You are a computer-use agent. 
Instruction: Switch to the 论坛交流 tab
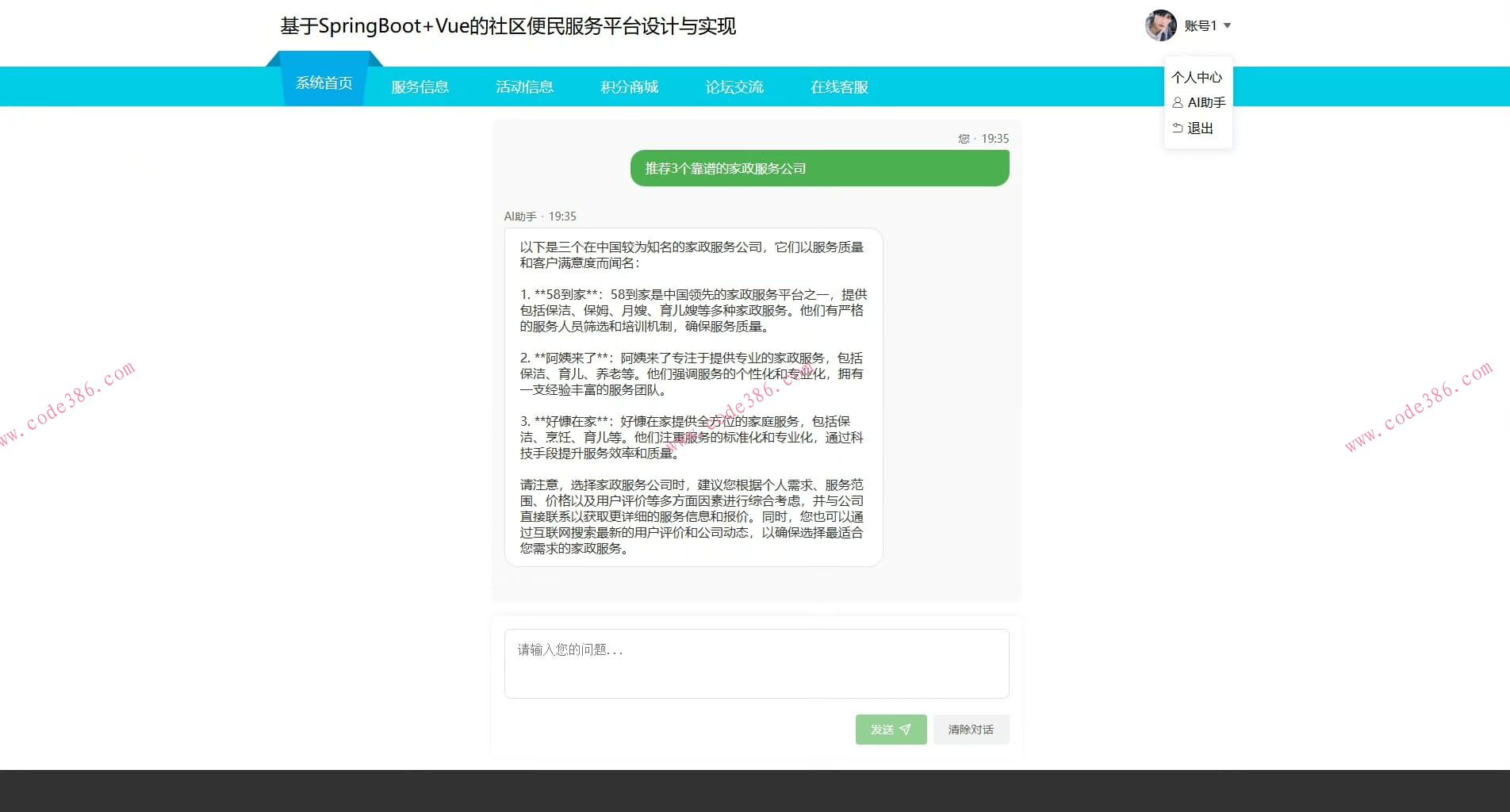point(734,86)
